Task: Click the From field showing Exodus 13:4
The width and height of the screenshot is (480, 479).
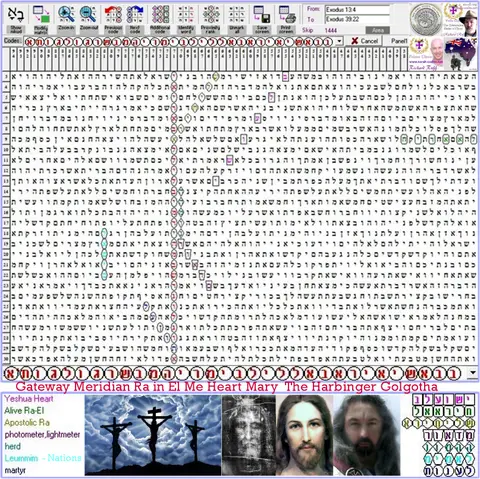Action: coord(357,10)
